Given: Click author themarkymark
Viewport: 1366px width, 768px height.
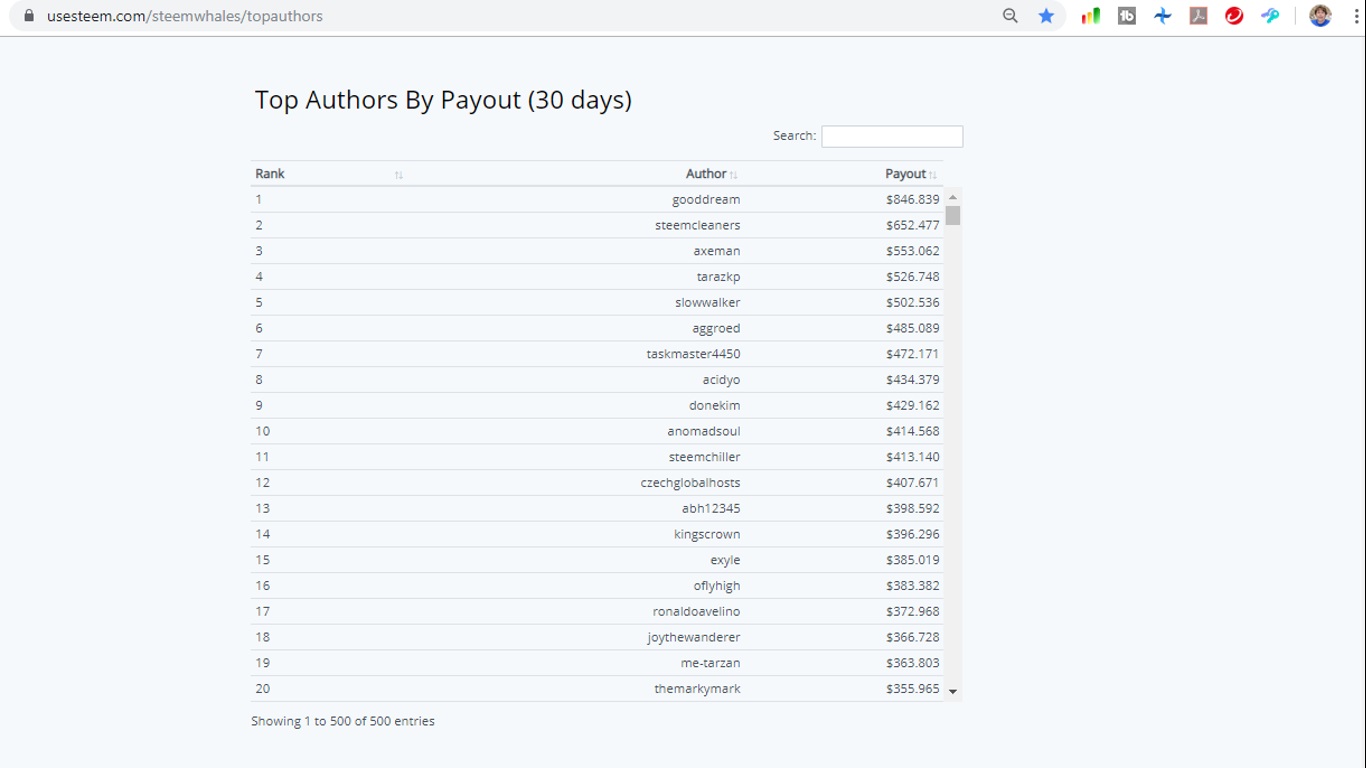Looking at the screenshot, I should tap(698, 689).
